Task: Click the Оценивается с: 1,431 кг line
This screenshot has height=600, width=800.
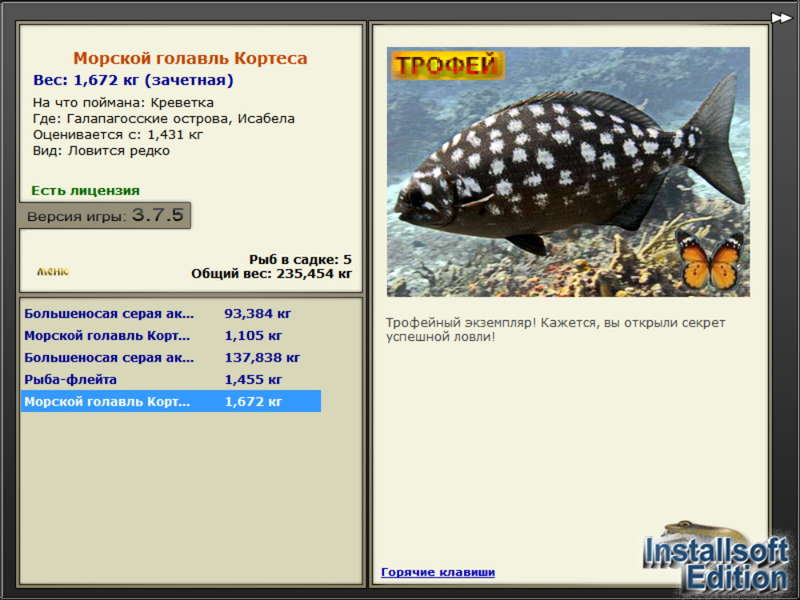Action: click(118, 135)
